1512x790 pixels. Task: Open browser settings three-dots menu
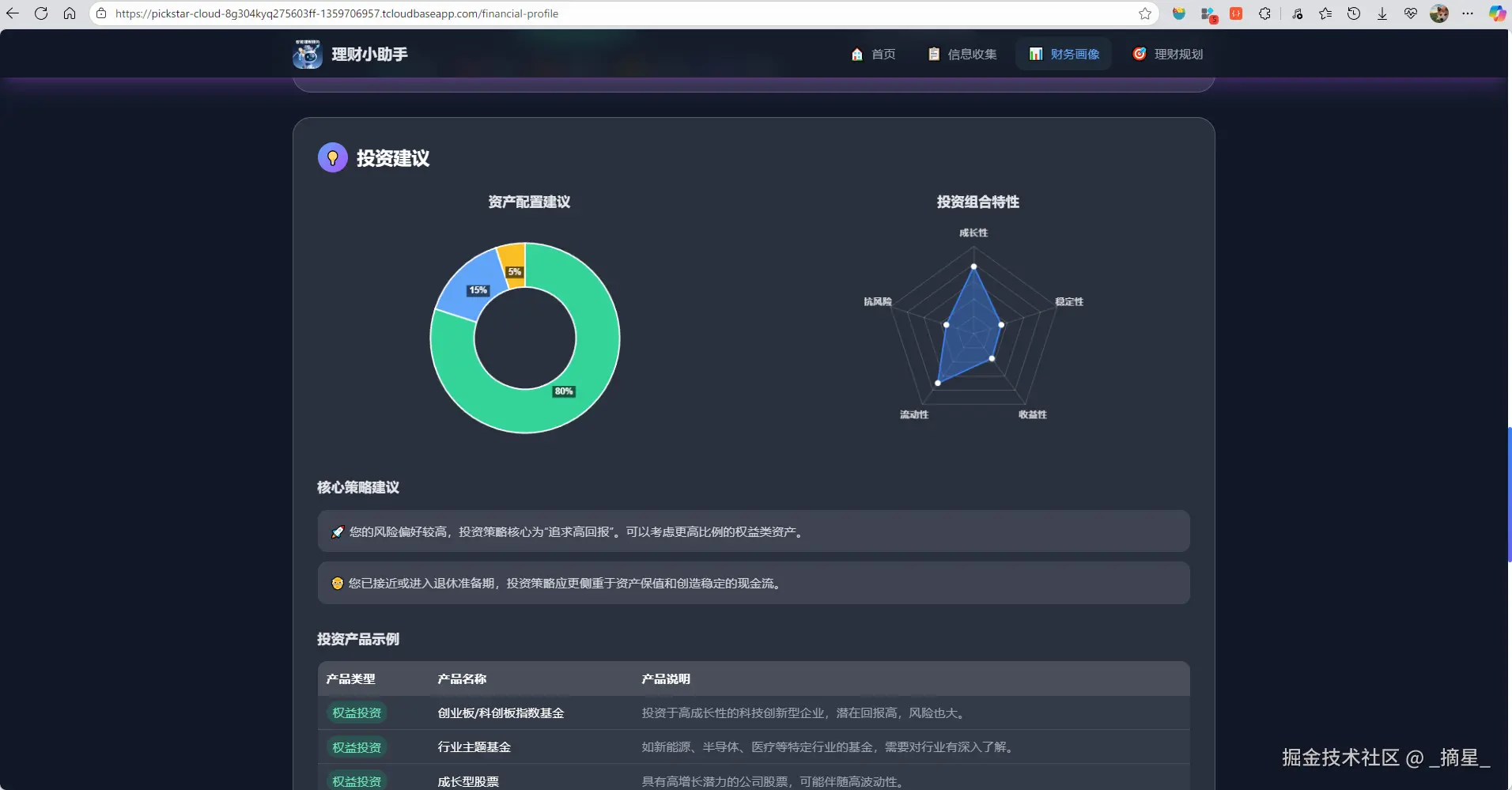point(1468,13)
